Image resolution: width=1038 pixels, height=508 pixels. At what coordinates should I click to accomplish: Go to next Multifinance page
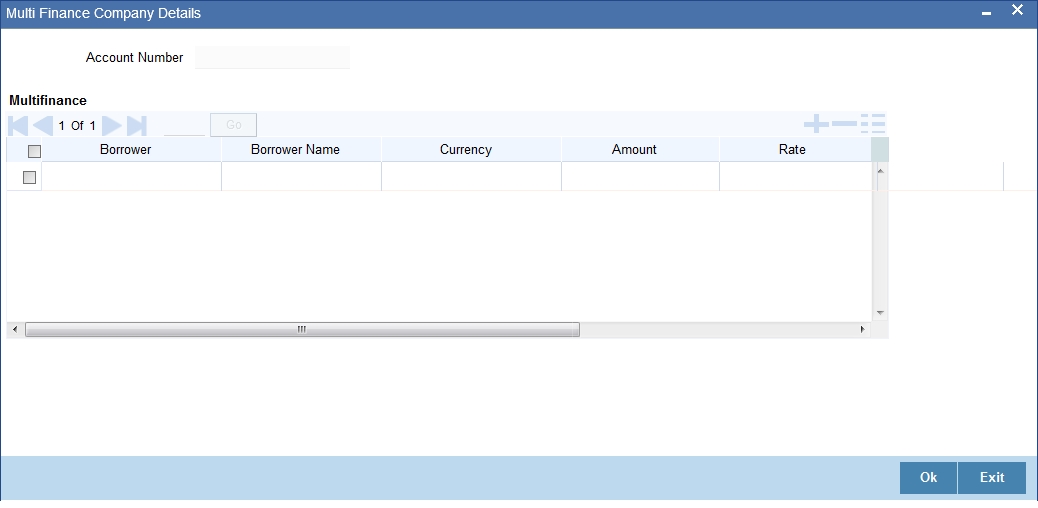(111, 125)
